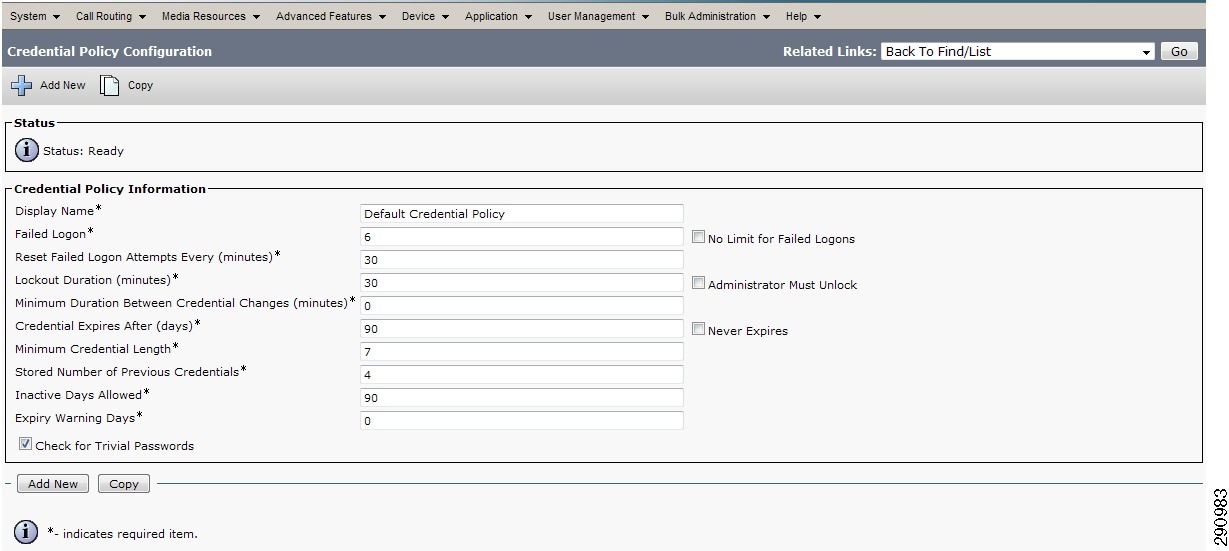Check Administrator Must Unlock option
Viewport: 1229px width, 551px height.
pyautogui.click(x=699, y=283)
